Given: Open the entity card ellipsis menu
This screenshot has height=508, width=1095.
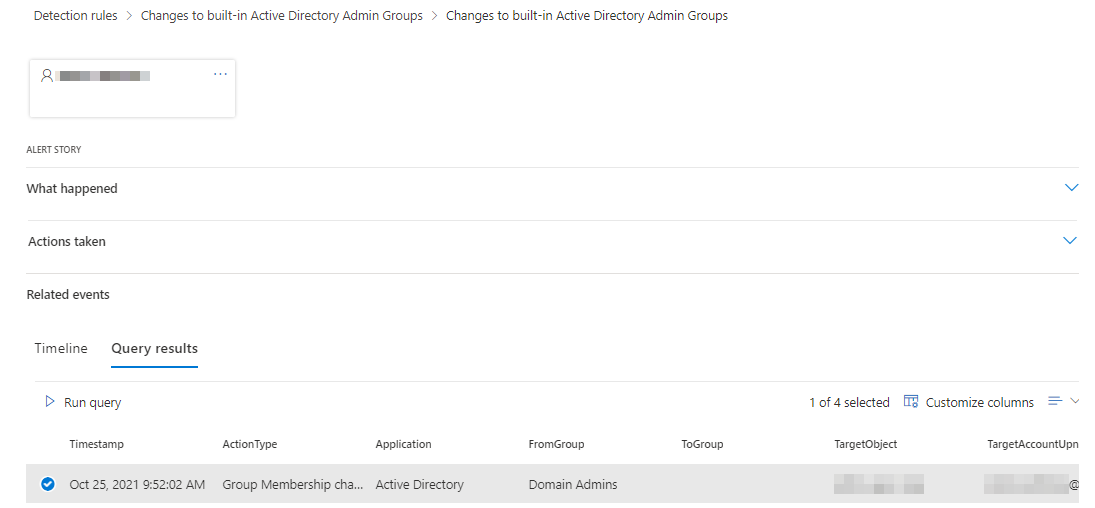Looking at the screenshot, I should click(220, 75).
